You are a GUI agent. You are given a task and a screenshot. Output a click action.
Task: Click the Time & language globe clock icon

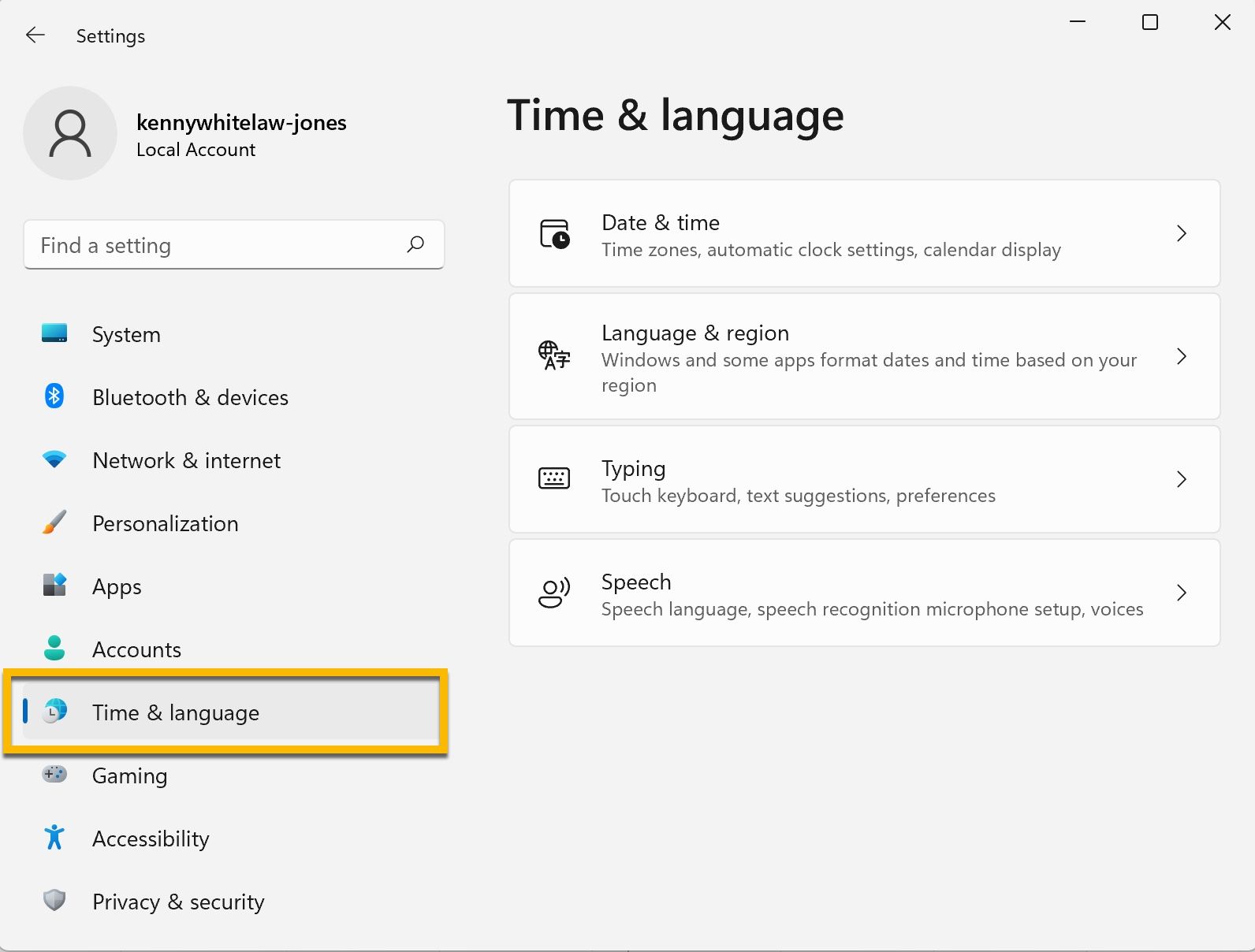tap(54, 711)
